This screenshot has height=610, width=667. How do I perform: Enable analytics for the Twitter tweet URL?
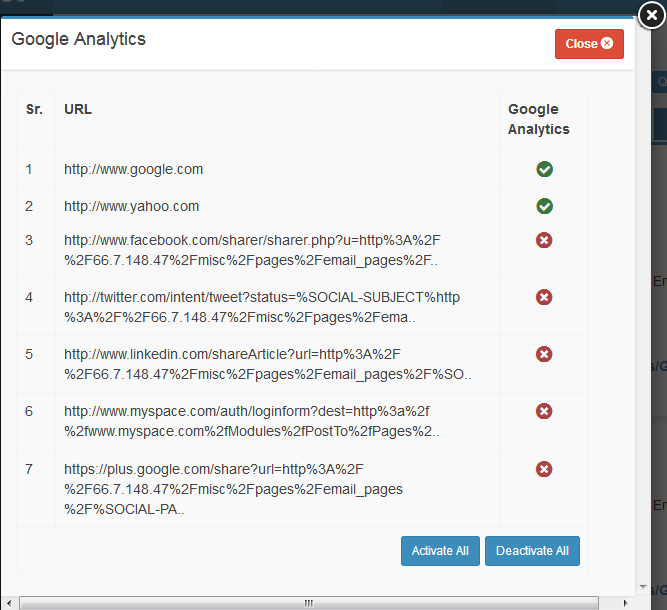[544, 297]
